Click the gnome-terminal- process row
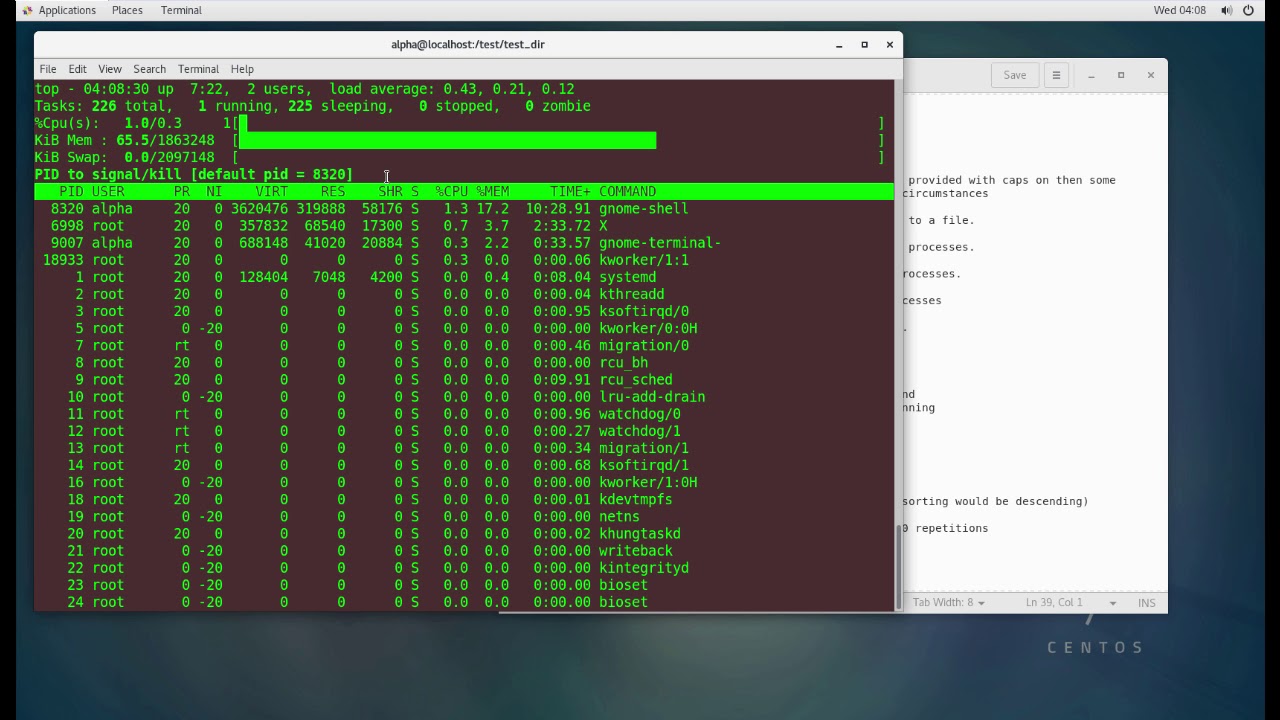The width and height of the screenshot is (1280, 720). [464, 242]
